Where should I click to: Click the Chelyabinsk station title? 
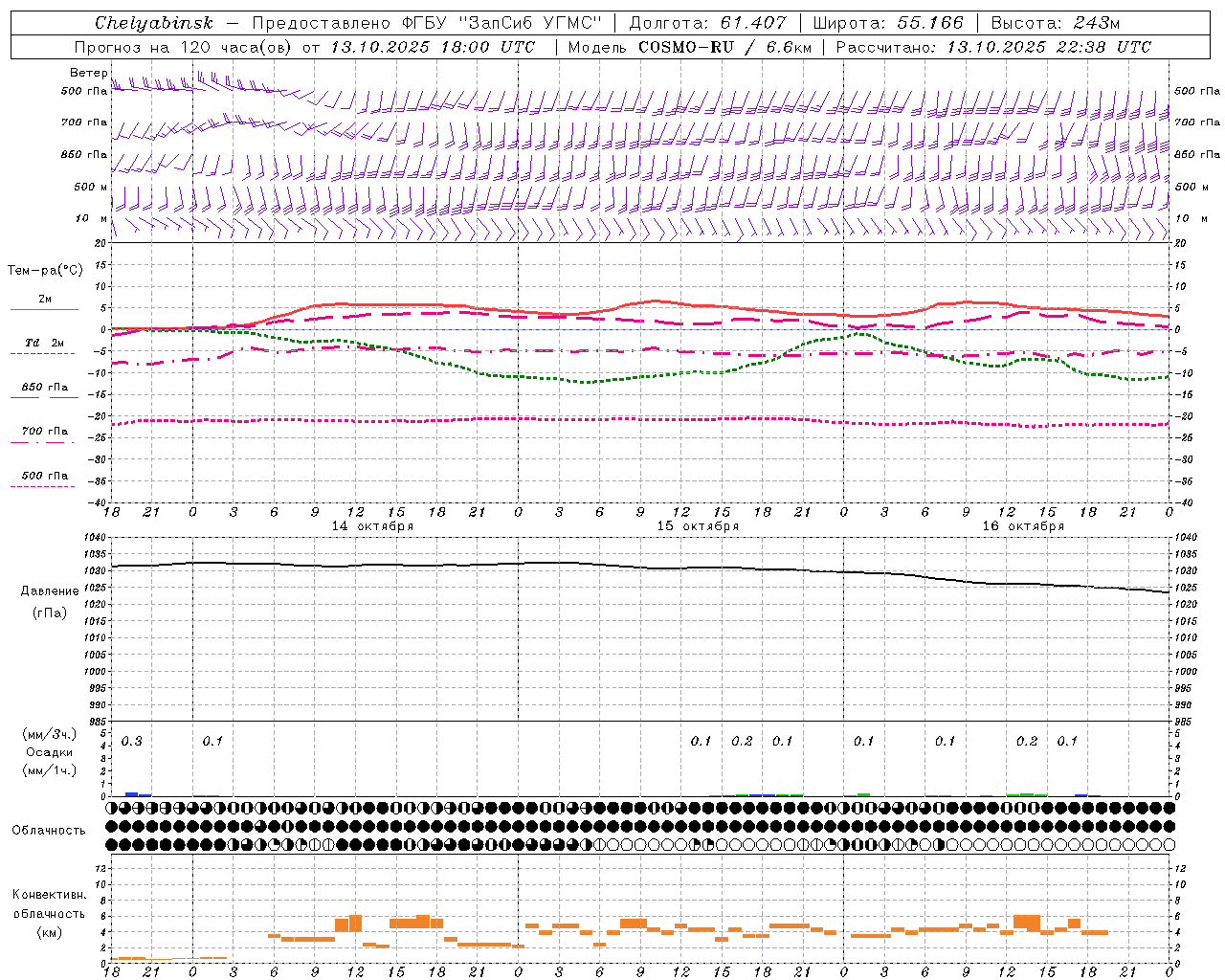tap(154, 23)
